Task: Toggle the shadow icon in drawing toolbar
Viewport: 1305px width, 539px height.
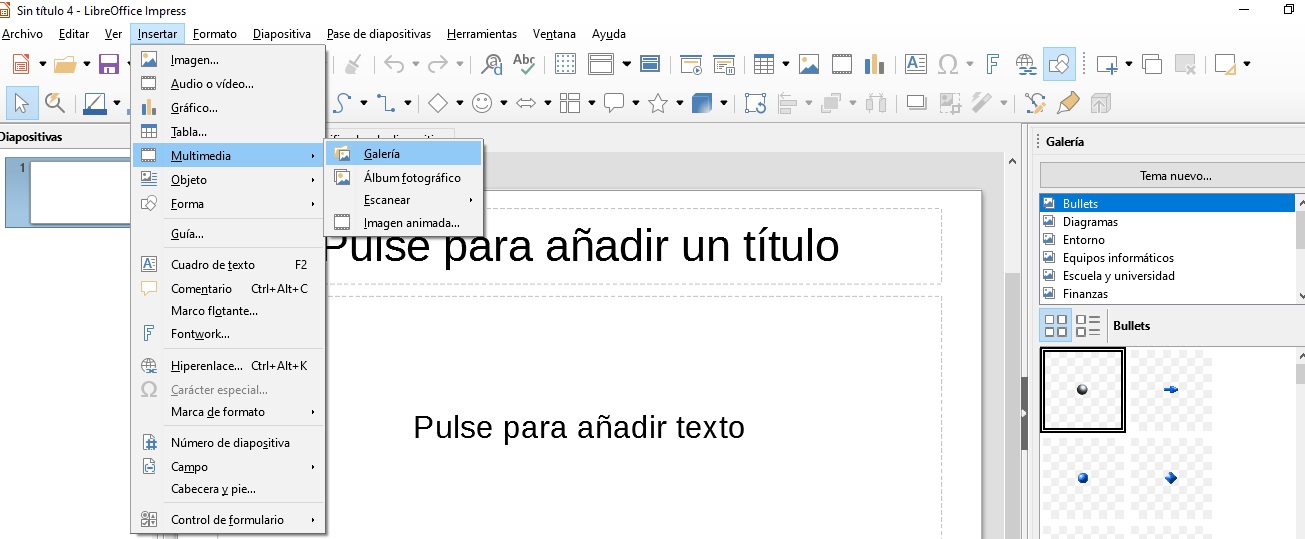Action: [916, 103]
